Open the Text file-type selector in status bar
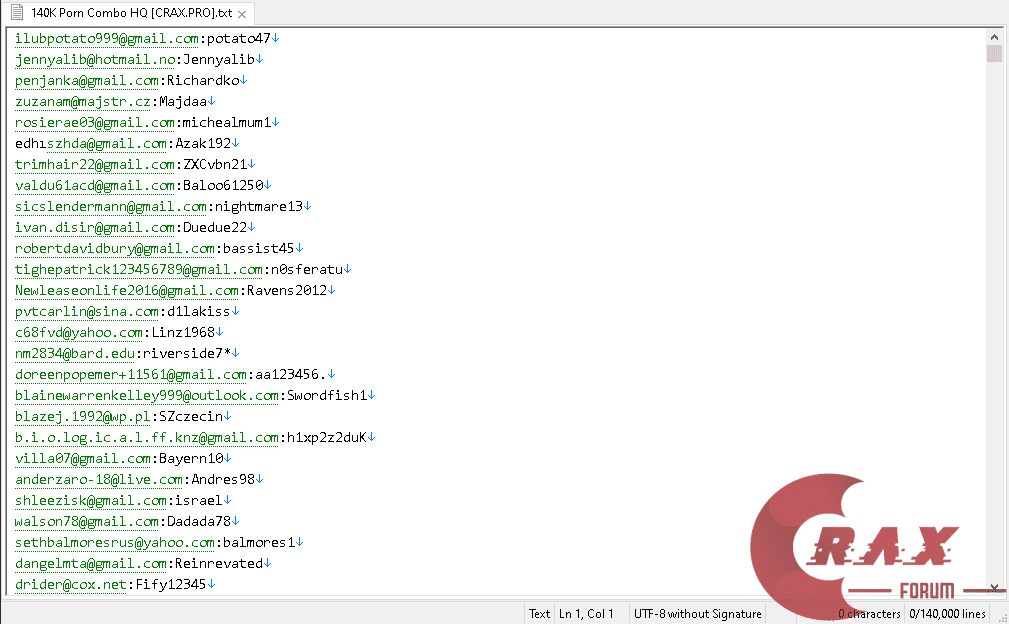The image size is (1009, 624). pos(539,614)
